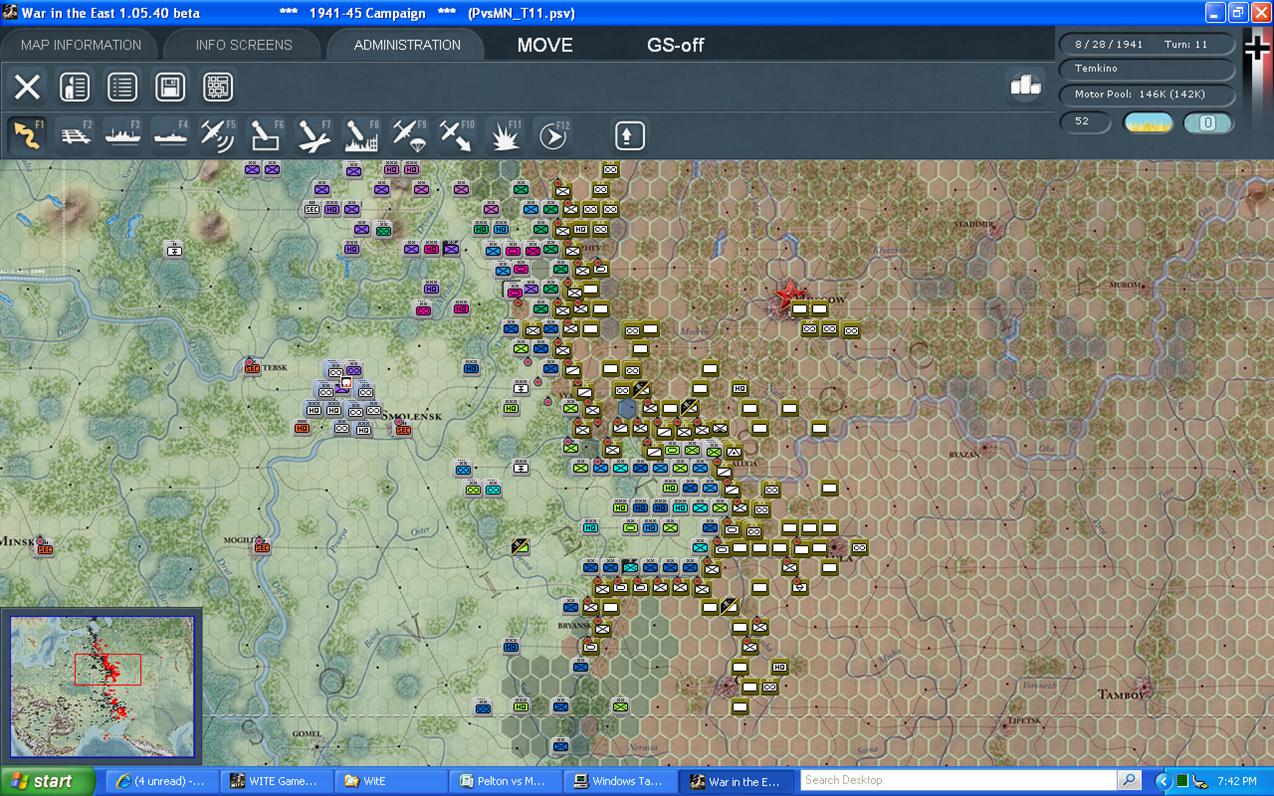Open the INFO SCREENS tab
The height and width of the screenshot is (796, 1274).
(244, 45)
